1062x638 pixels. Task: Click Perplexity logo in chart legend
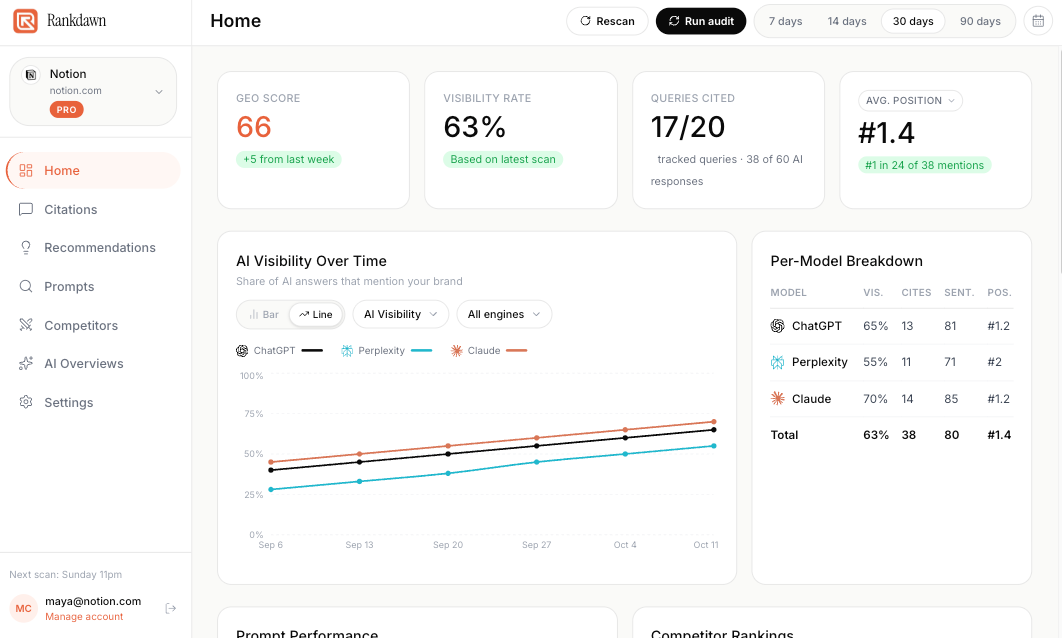click(347, 351)
